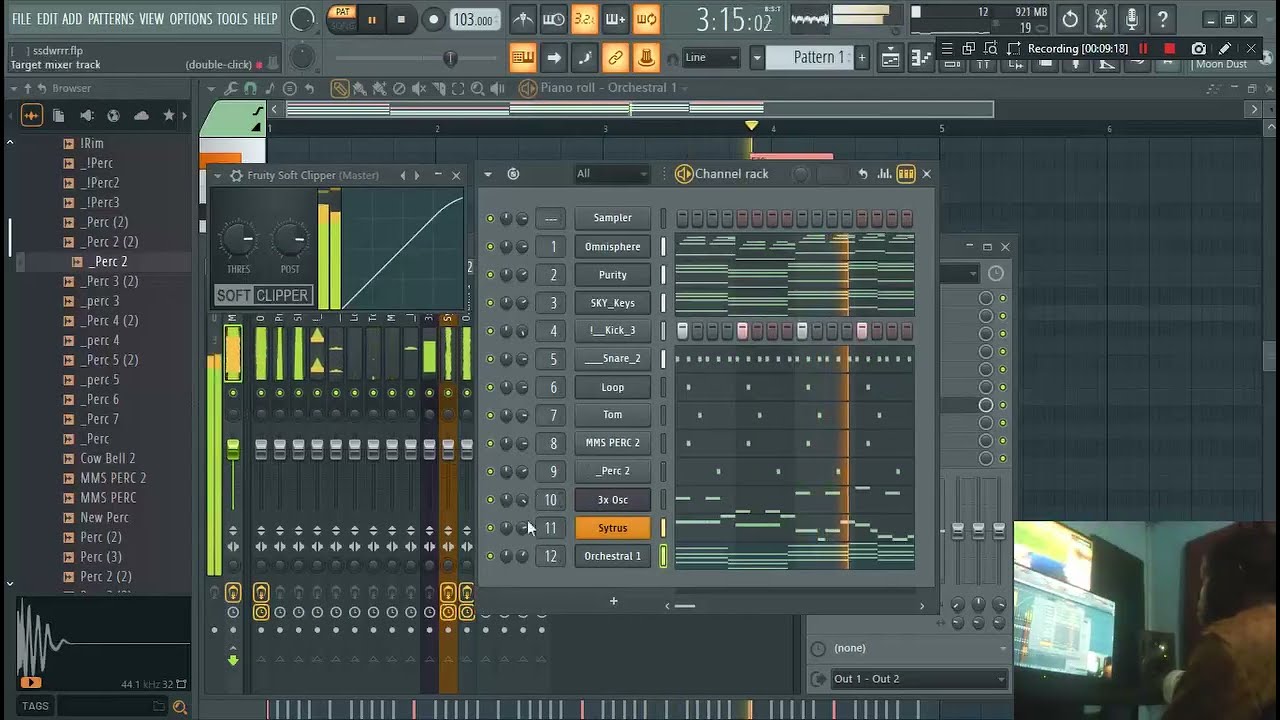Open the Fruity Soft Clipper options arrow
This screenshot has width=1280, height=720.
(x=219, y=175)
